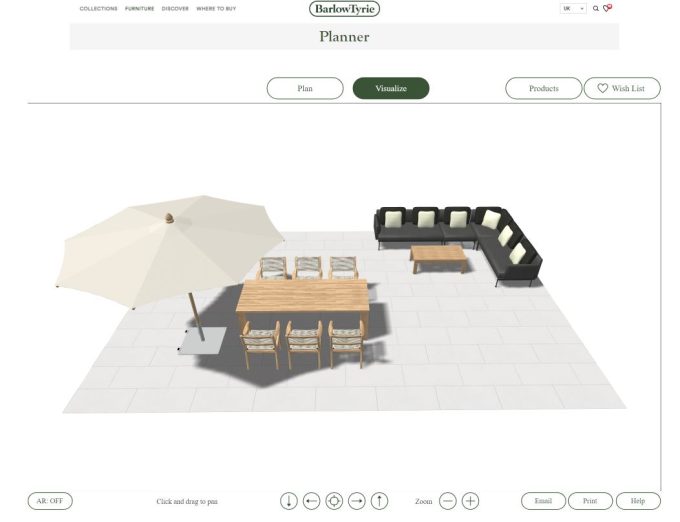Switch to the Plan tab
The height and width of the screenshot is (522, 680).
[x=305, y=88]
